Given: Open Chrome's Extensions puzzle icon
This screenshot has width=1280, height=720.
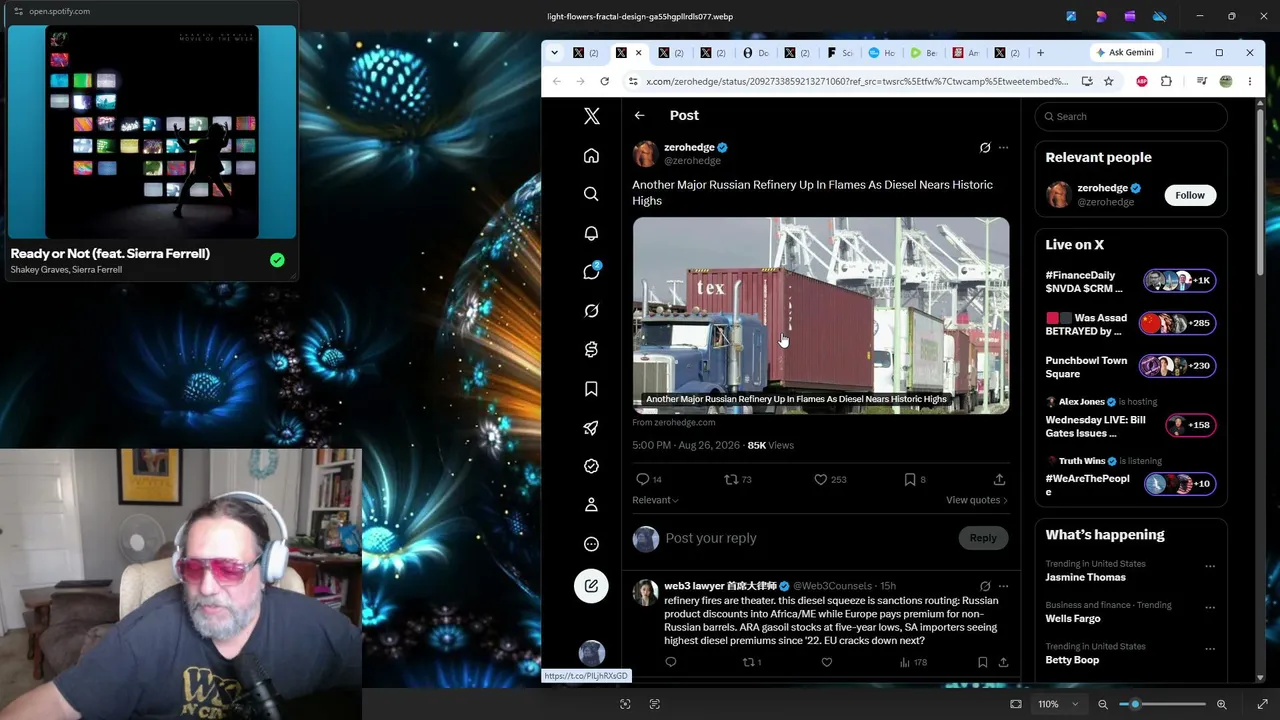Looking at the screenshot, I should click(1166, 81).
